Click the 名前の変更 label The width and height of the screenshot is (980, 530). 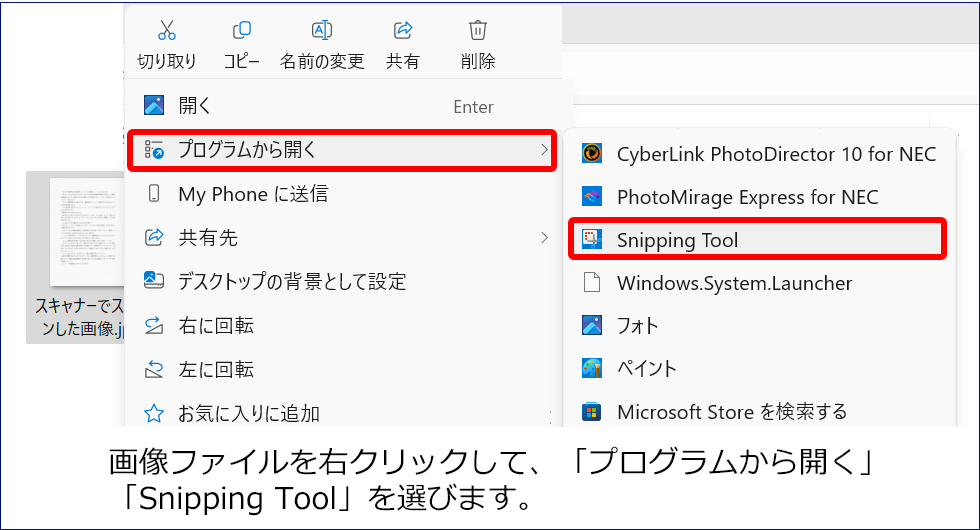click(x=322, y=61)
